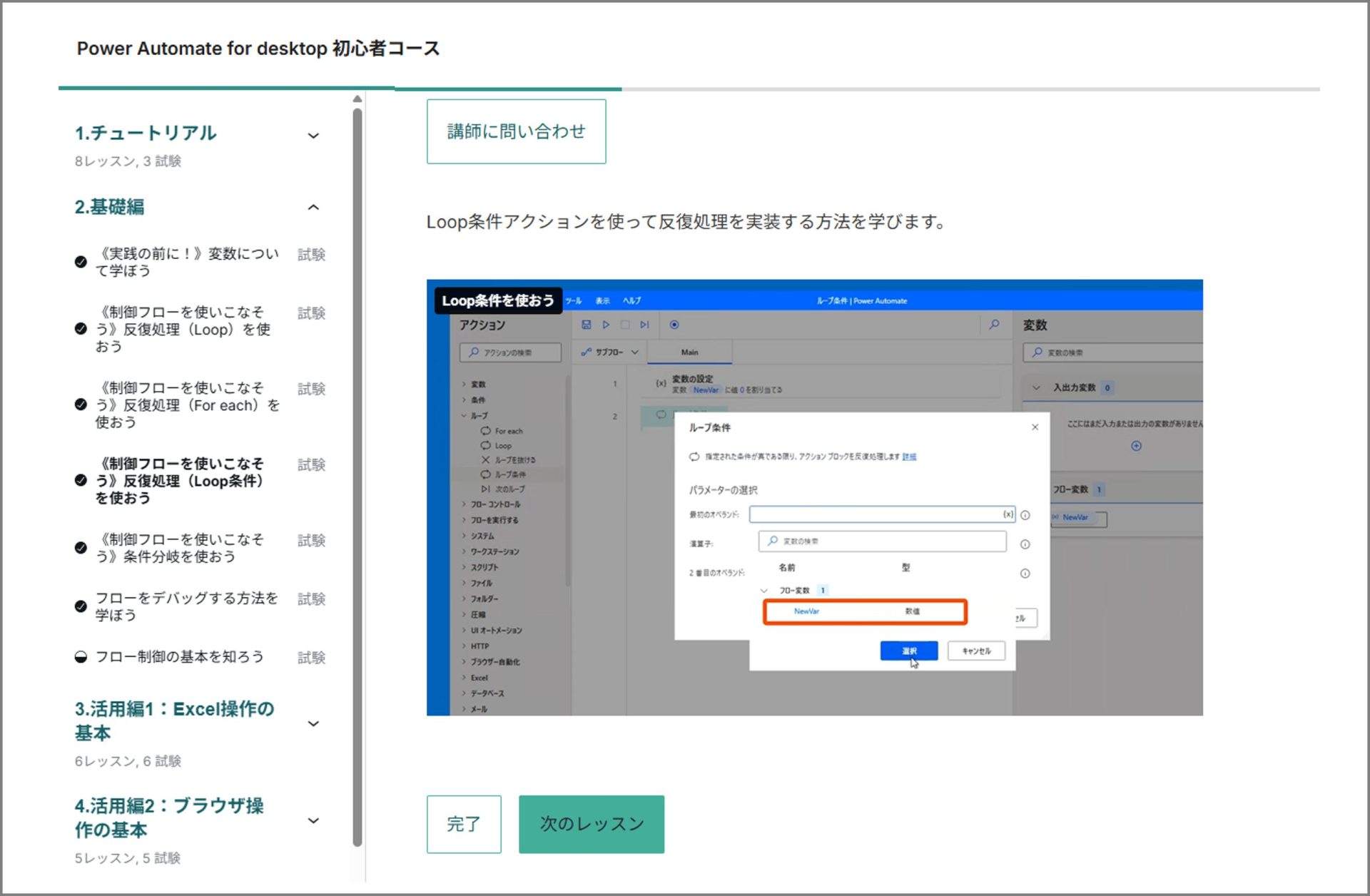
Task: Expand the 3.活用編1：Excel操作の基本 section
Action: 313,723
